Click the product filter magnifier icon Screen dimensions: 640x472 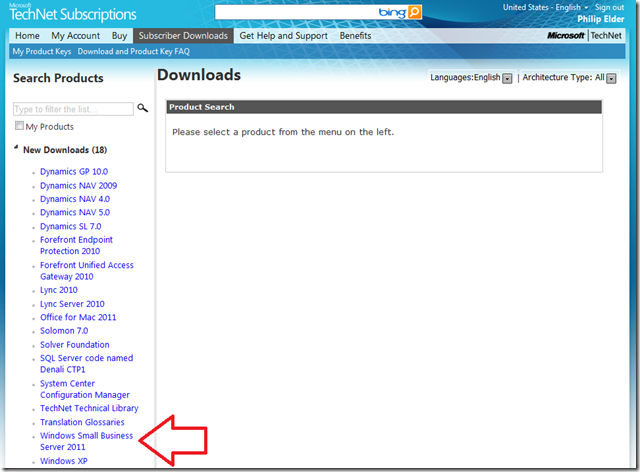click(x=142, y=108)
